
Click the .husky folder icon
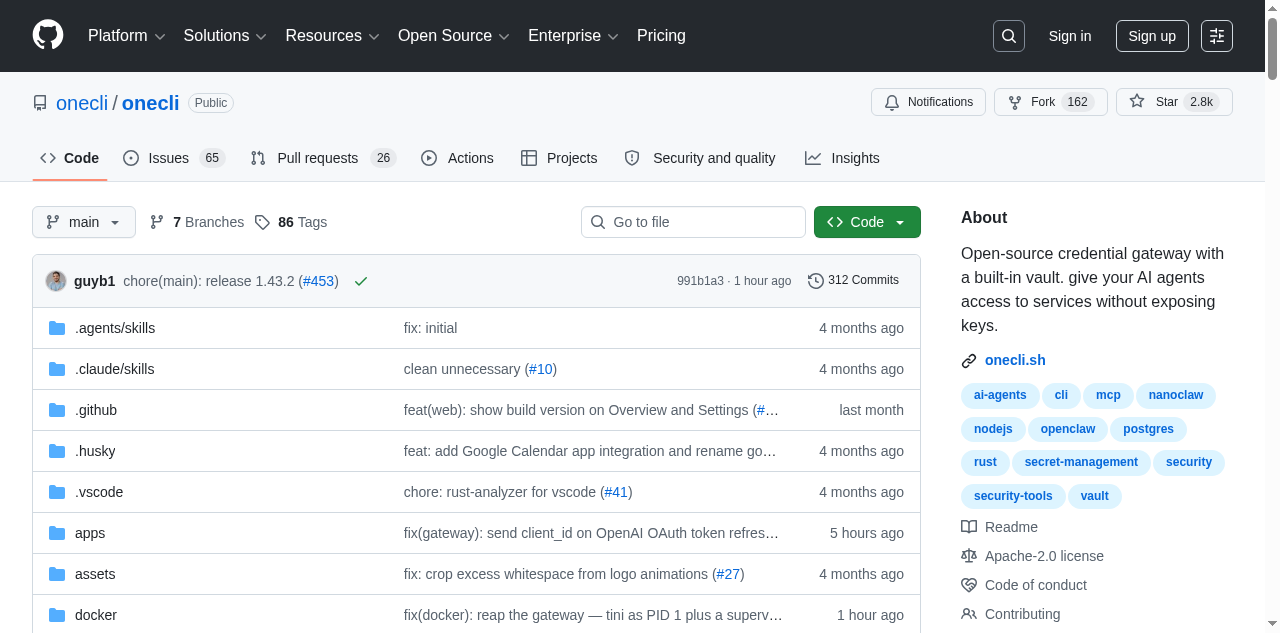tap(57, 451)
